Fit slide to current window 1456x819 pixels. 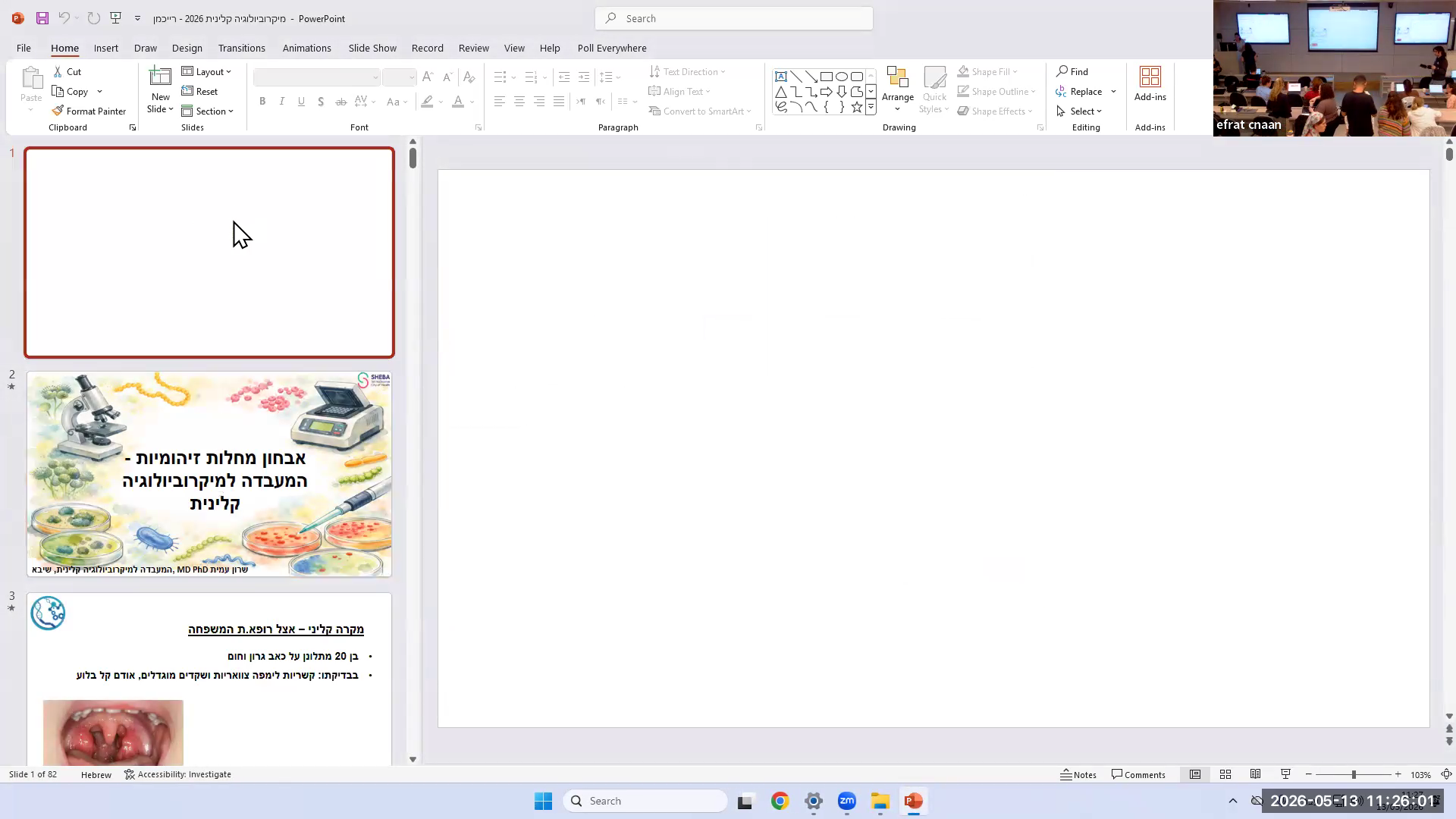tap(1447, 774)
